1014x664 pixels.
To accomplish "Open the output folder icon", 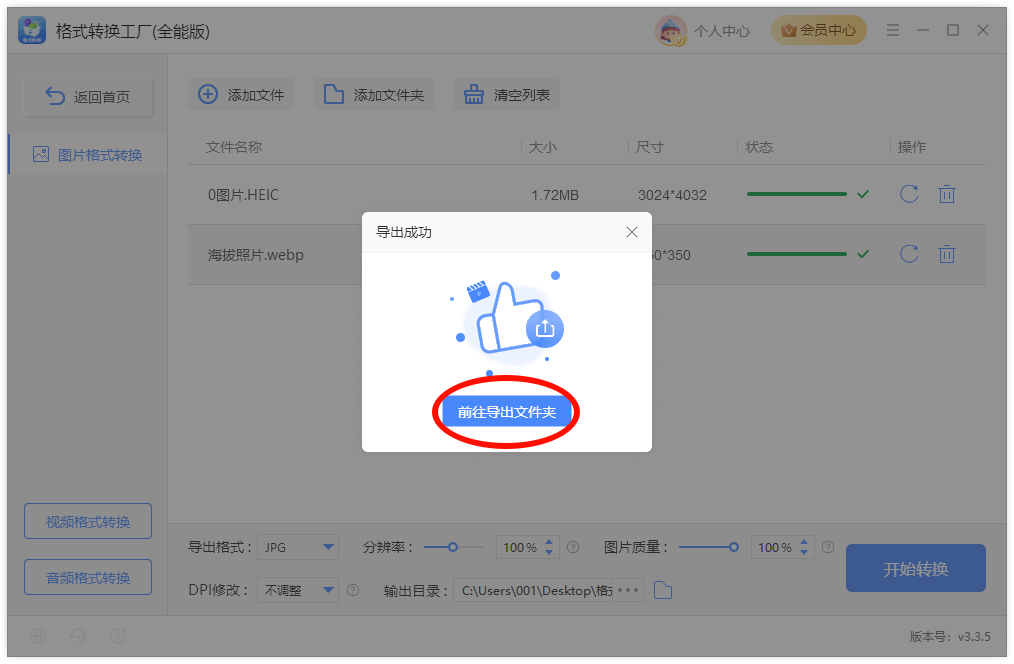I will pos(663,590).
